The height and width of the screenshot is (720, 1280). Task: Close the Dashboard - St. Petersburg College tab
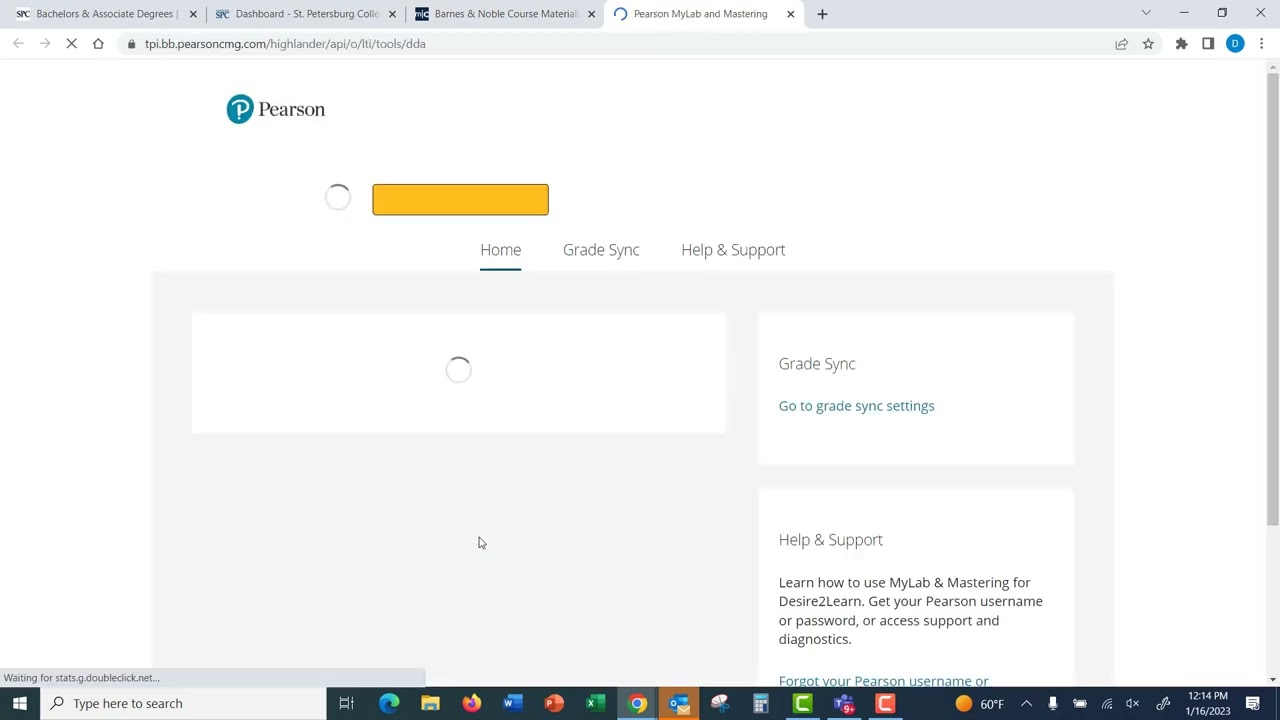[392, 14]
